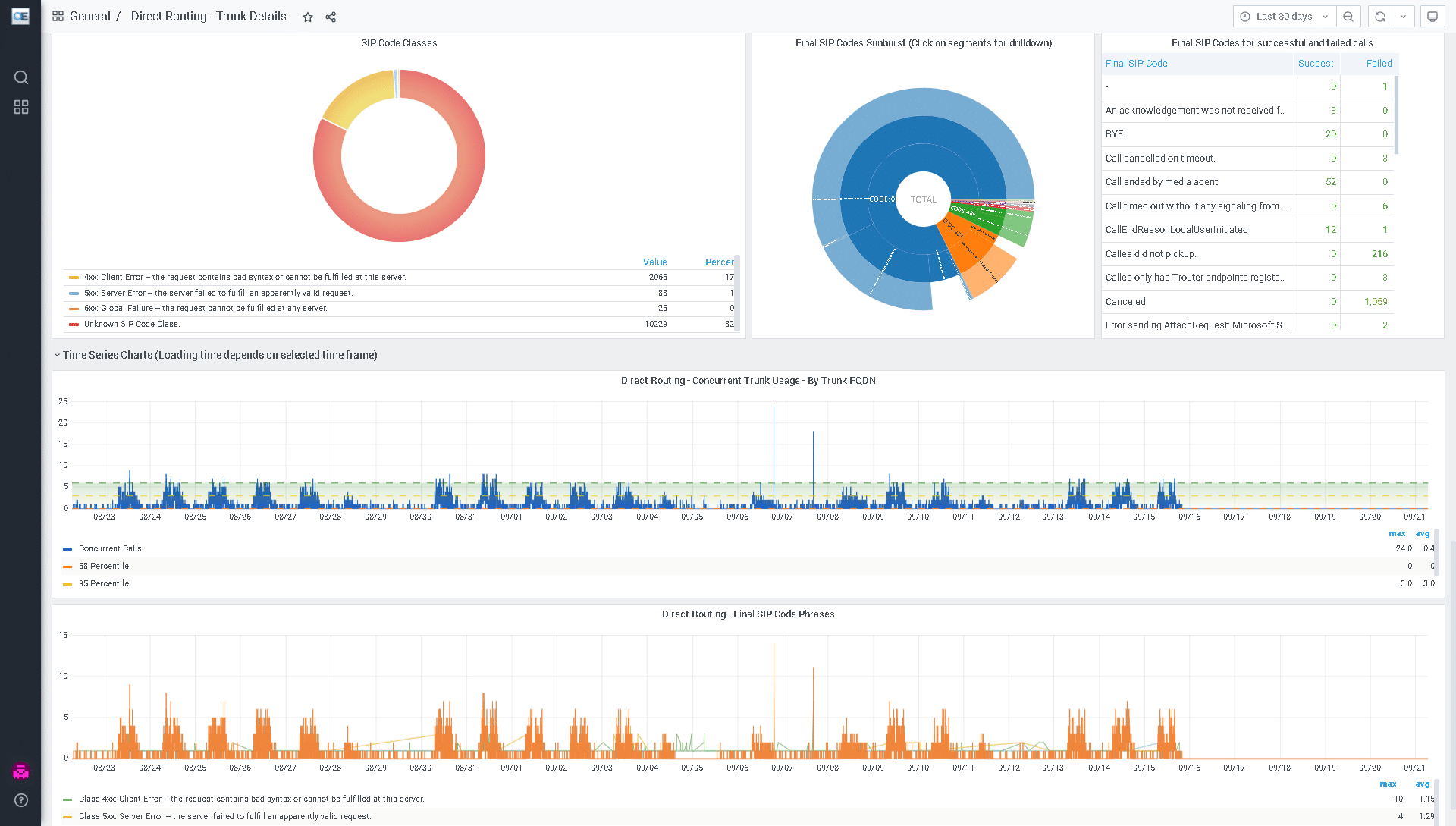
Task: Open the search icon in sidebar
Action: point(21,77)
